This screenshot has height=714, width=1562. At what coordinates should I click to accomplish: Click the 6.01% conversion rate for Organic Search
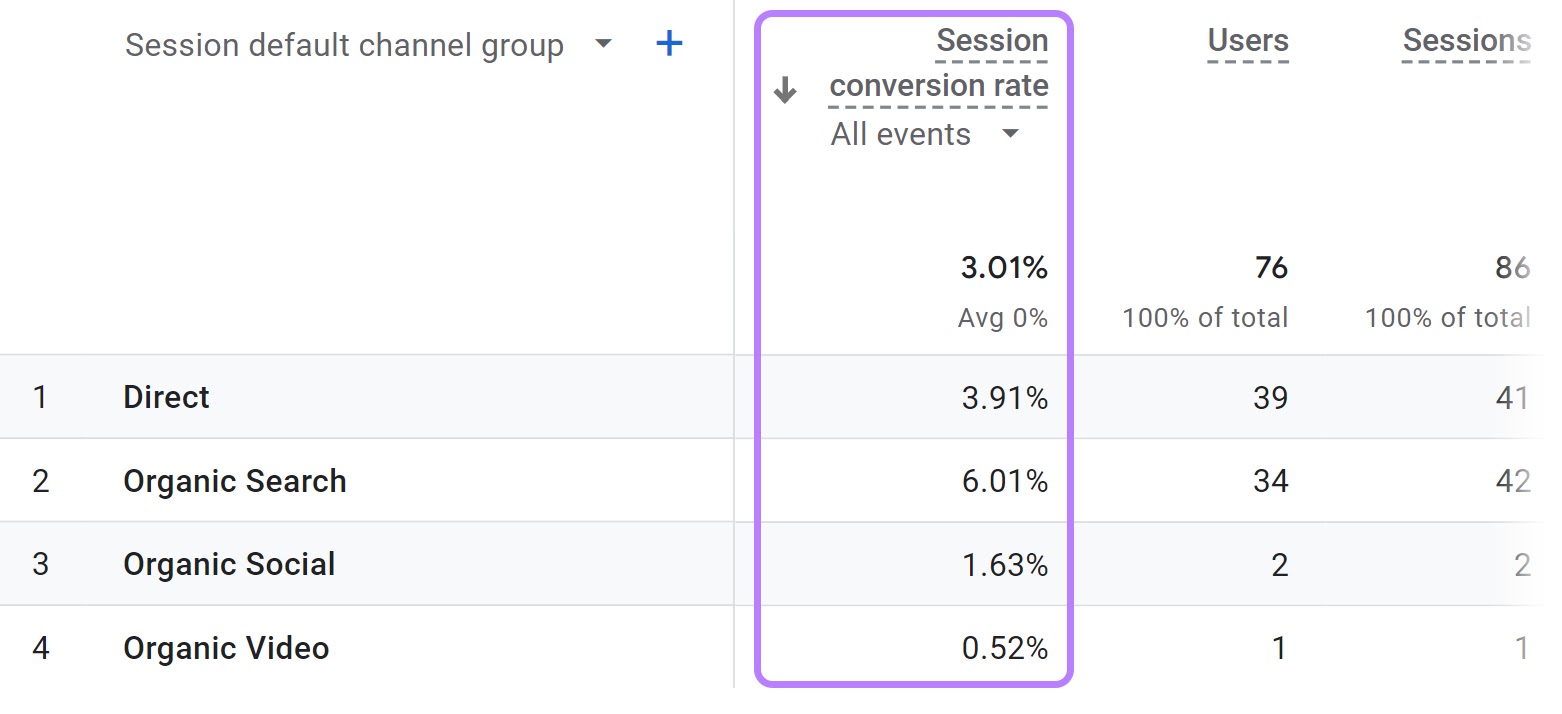coord(1003,481)
